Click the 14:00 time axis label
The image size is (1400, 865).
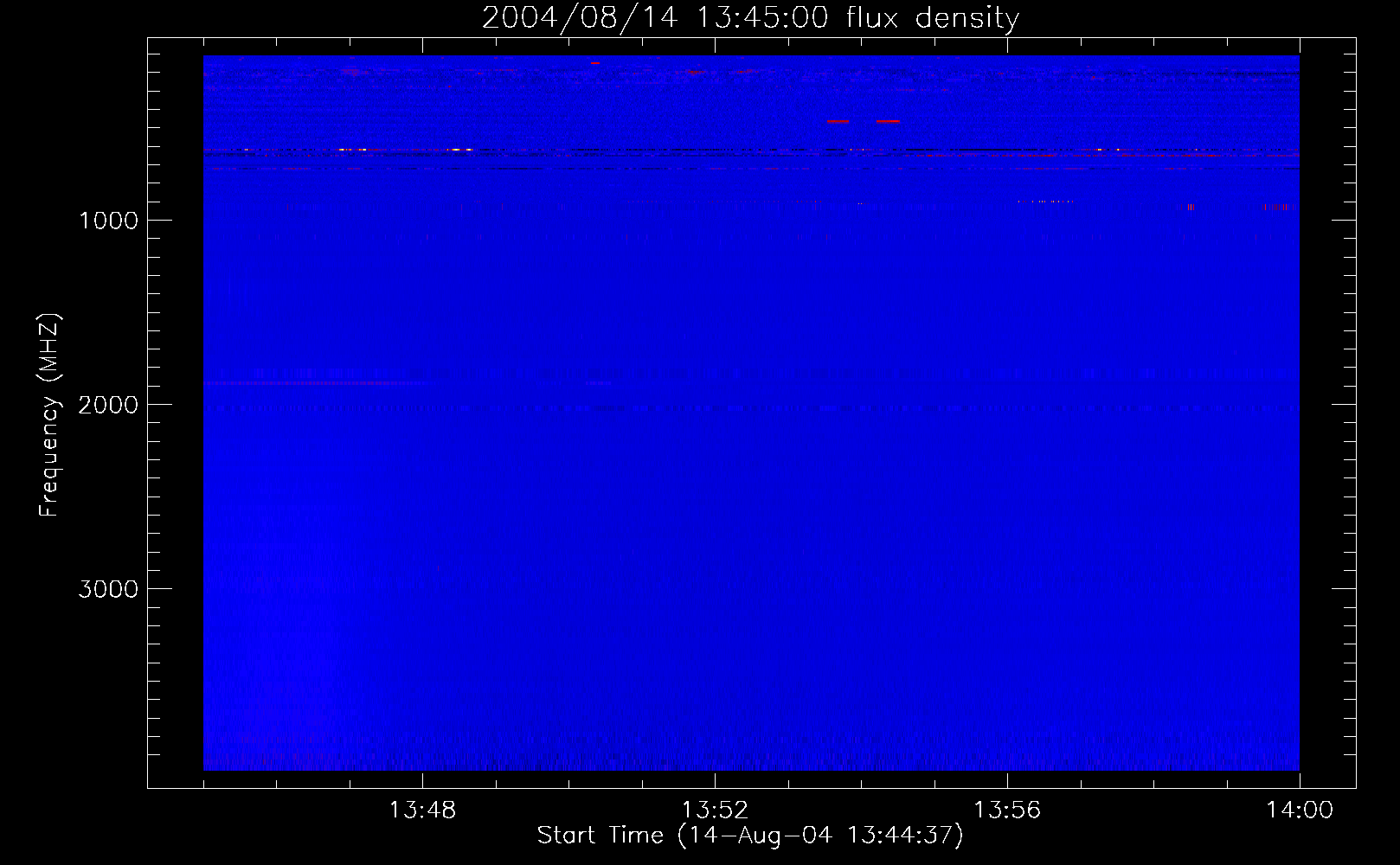point(1300,811)
